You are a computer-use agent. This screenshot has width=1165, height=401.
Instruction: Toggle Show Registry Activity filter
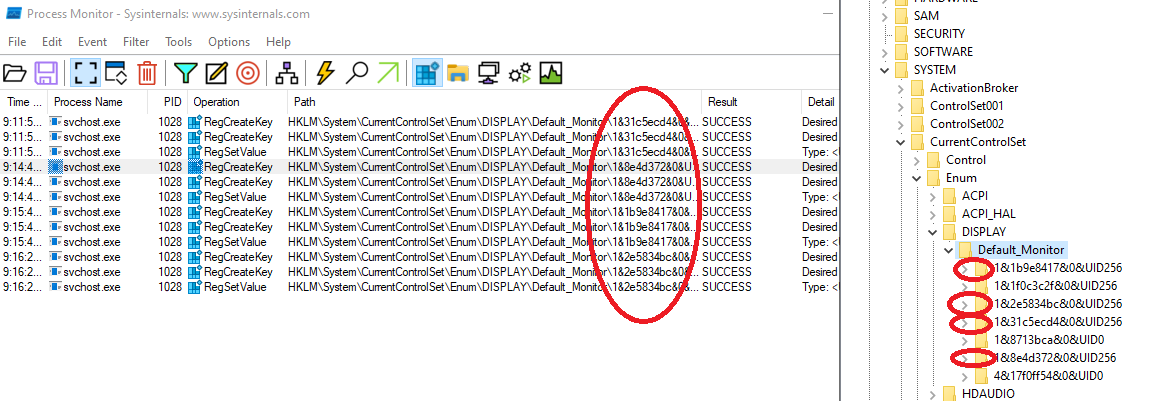point(427,73)
